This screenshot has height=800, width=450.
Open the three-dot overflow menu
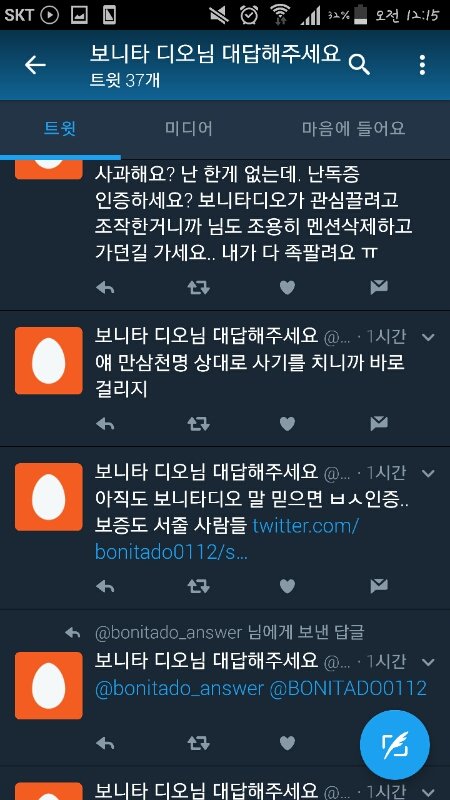pos(422,65)
